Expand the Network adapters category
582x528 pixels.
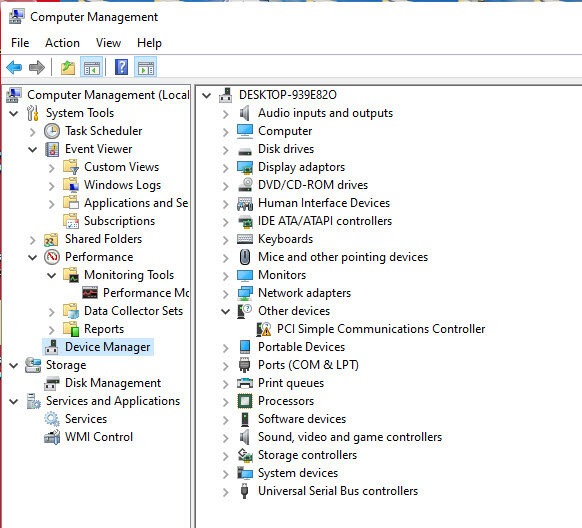225,293
